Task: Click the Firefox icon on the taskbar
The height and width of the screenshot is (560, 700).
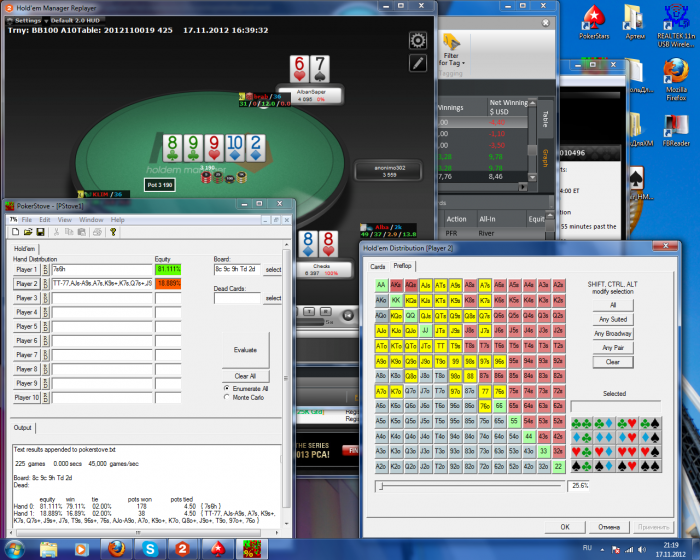Action: pos(117,549)
